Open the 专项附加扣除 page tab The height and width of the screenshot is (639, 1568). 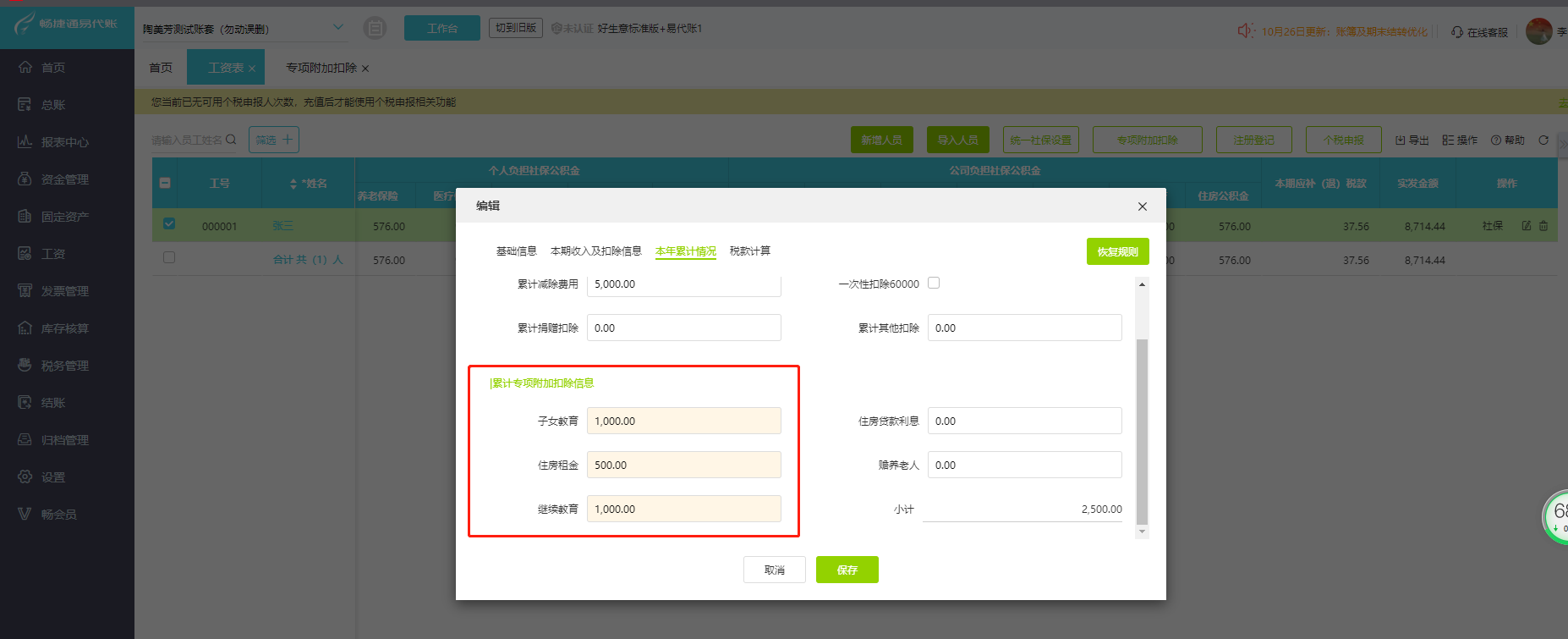[x=321, y=68]
